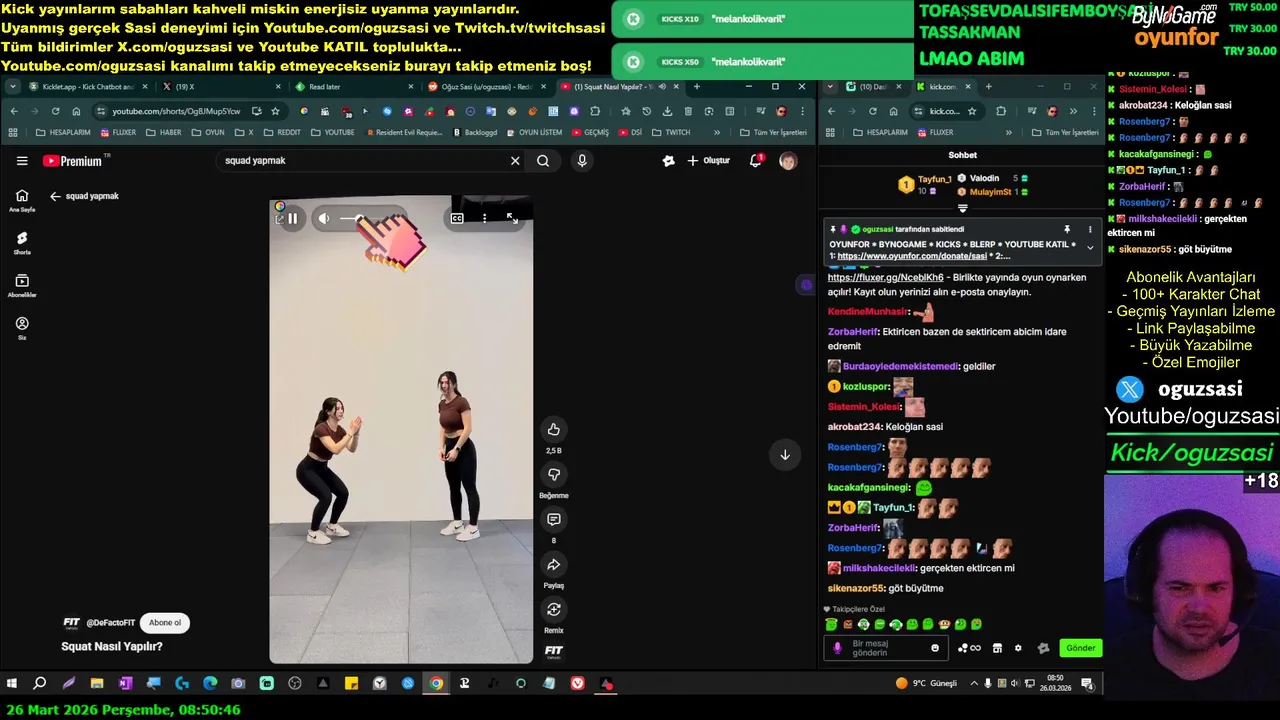Screen dimensions: 1280x720
Task: Clear the 'squad yapmak' search text
Action: pos(515,161)
